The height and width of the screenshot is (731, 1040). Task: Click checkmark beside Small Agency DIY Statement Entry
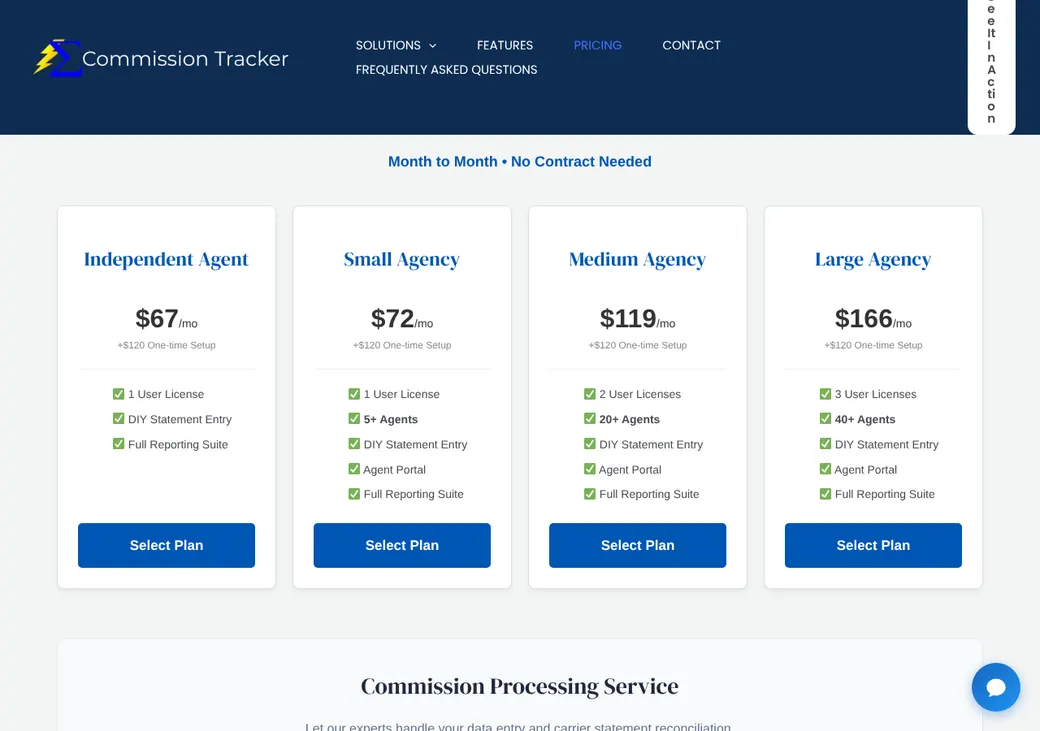pos(354,444)
